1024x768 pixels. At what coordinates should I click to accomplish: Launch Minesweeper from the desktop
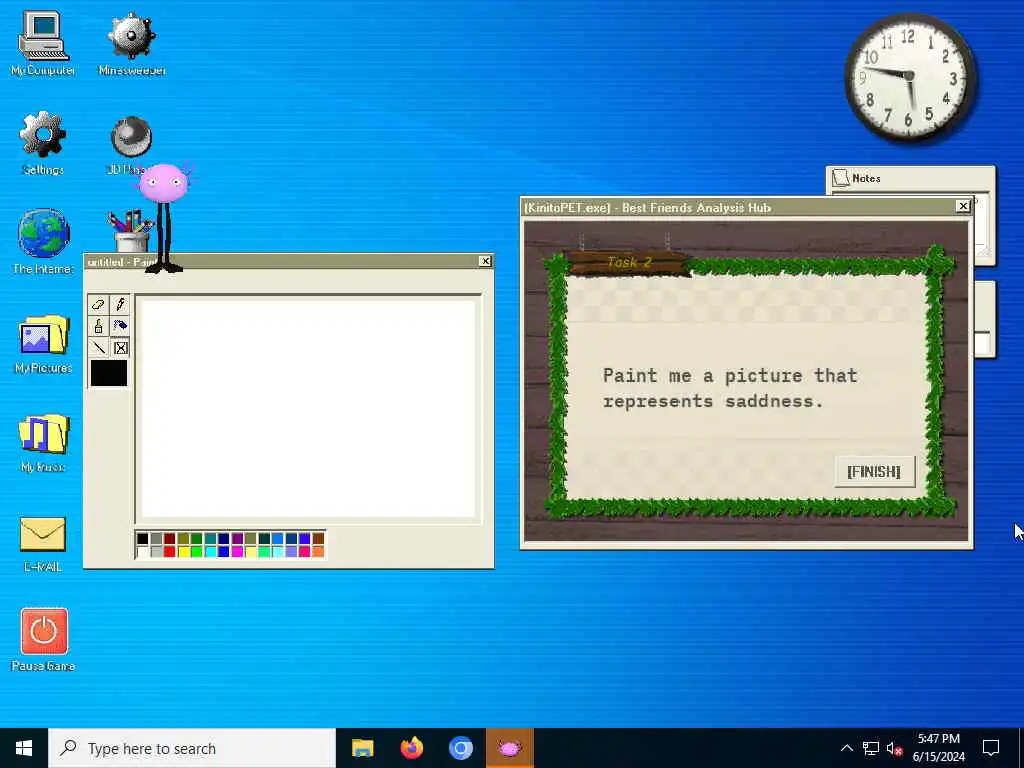[131, 43]
